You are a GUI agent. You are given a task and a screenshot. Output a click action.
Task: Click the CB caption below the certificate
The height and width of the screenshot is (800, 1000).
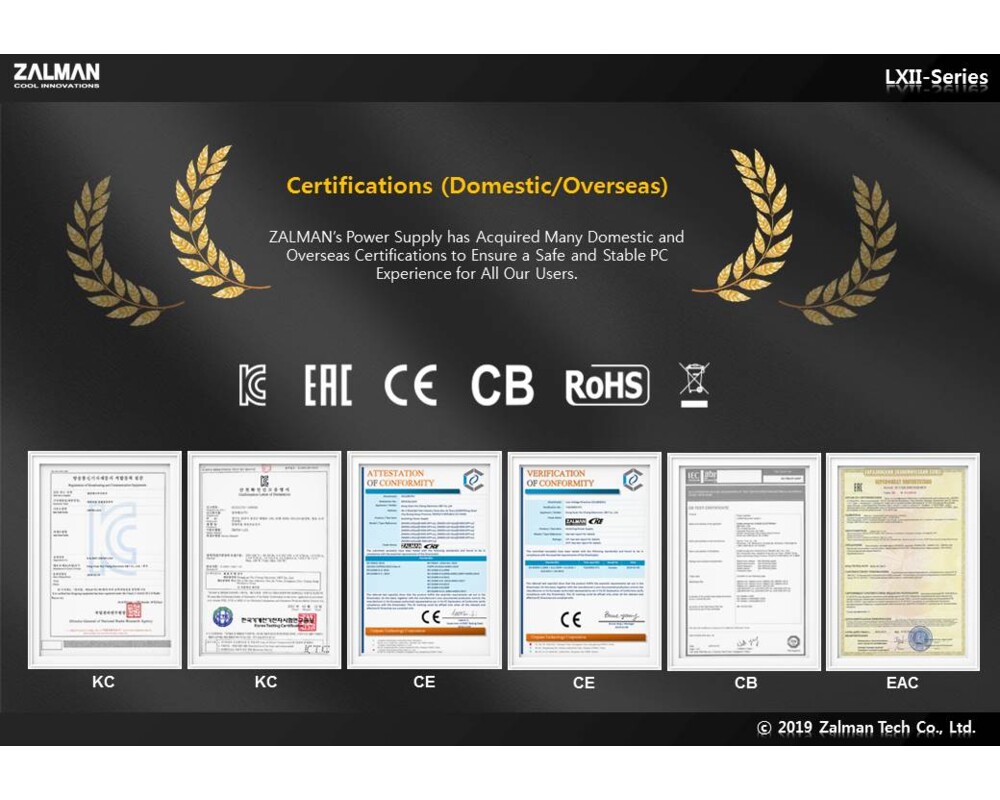(745, 683)
